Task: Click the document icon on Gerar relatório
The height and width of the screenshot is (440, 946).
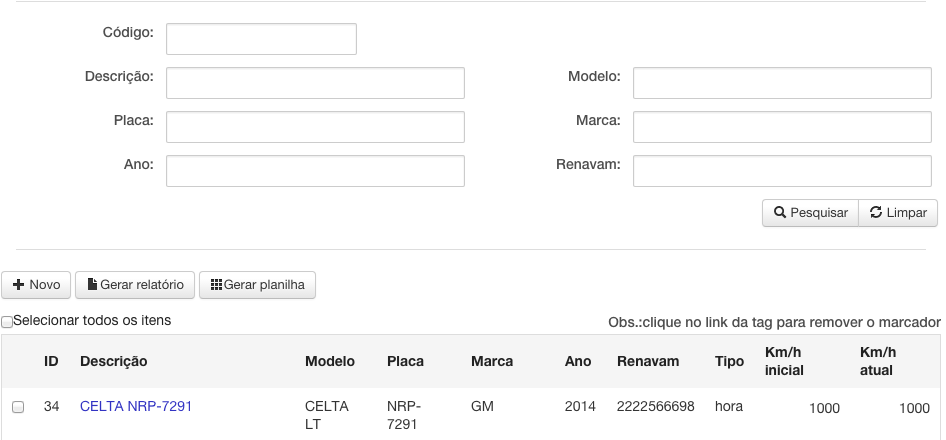Action: click(92, 284)
